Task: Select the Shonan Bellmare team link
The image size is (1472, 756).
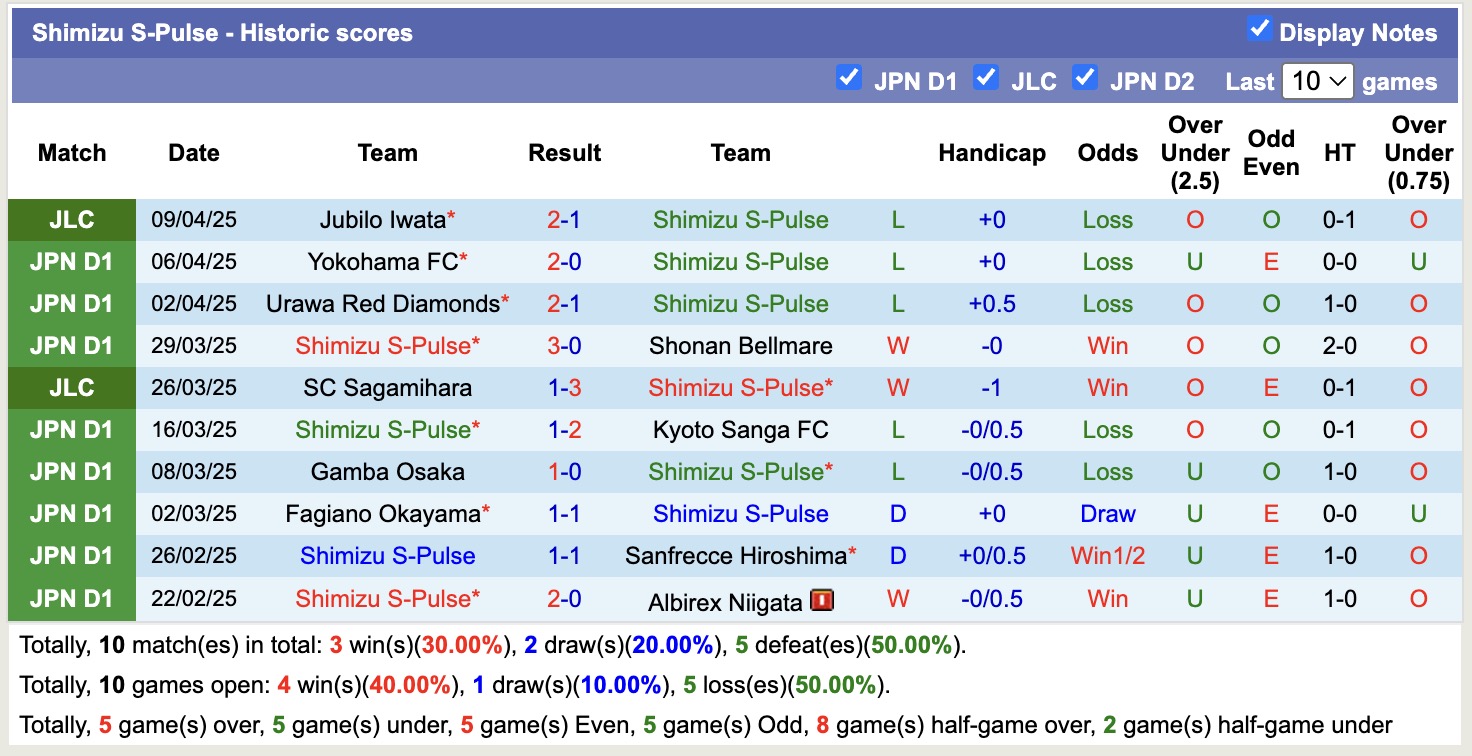Action: click(x=740, y=346)
